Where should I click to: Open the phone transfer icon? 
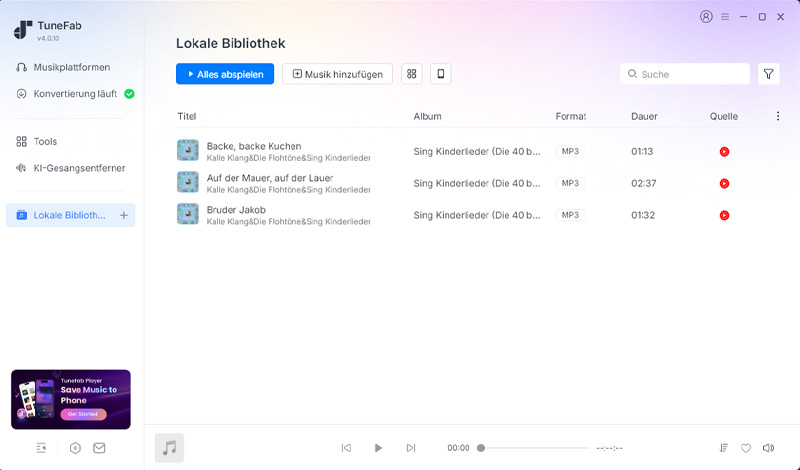click(x=441, y=74)
